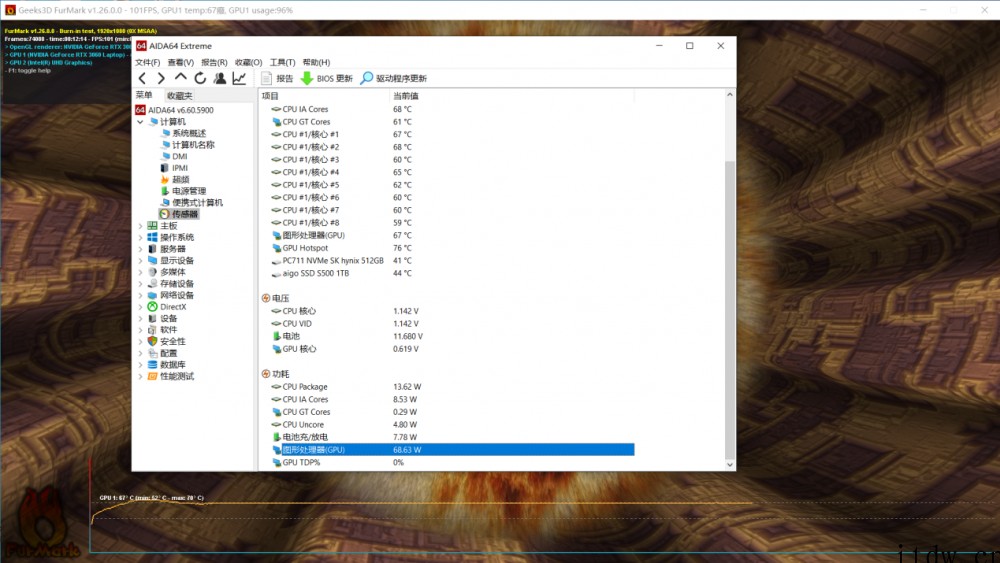
Task: Select the AIDA64 v6.60.5900 root node
Action: pos(175,110)
